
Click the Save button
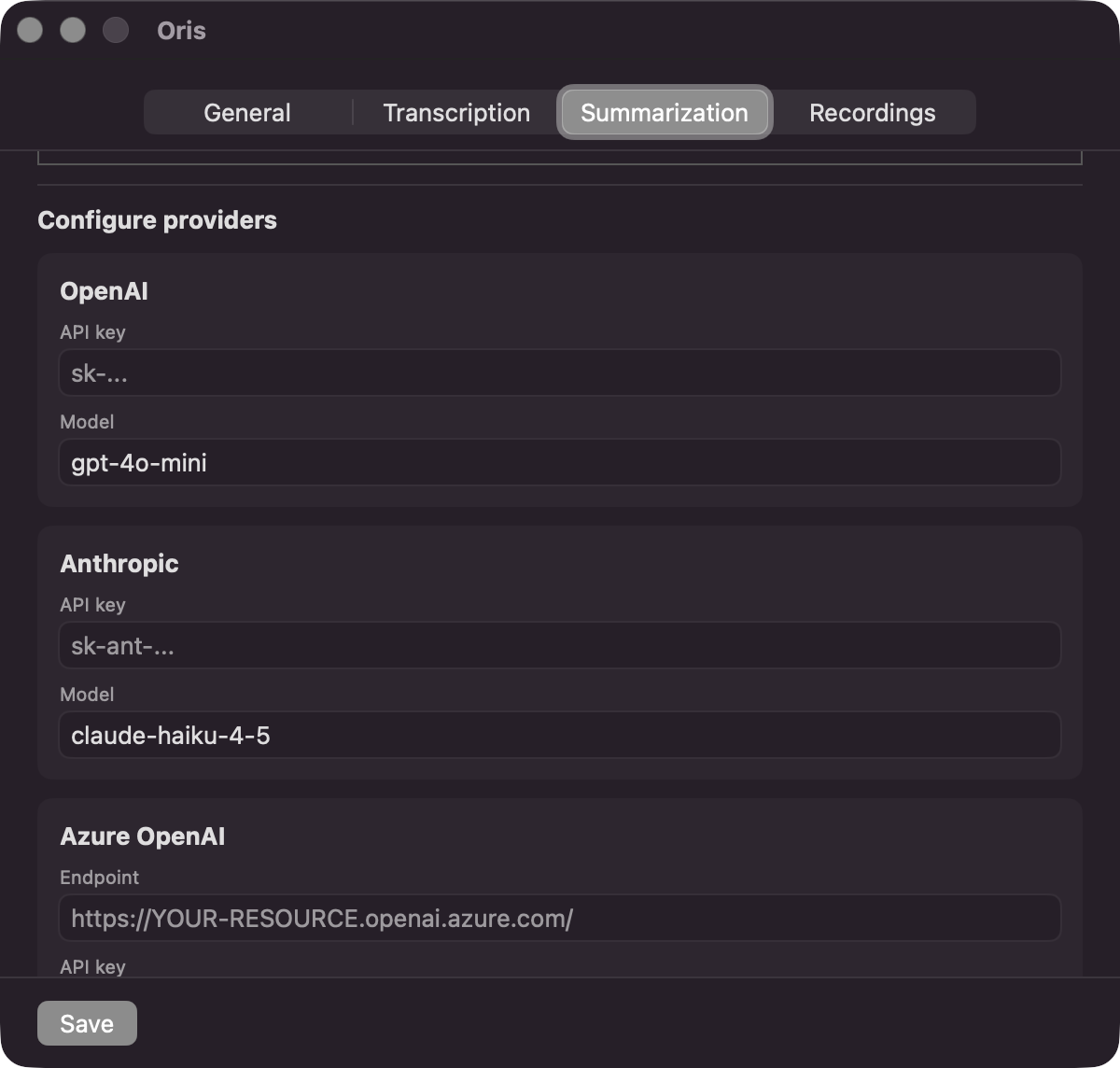(x=87, y=1023)
